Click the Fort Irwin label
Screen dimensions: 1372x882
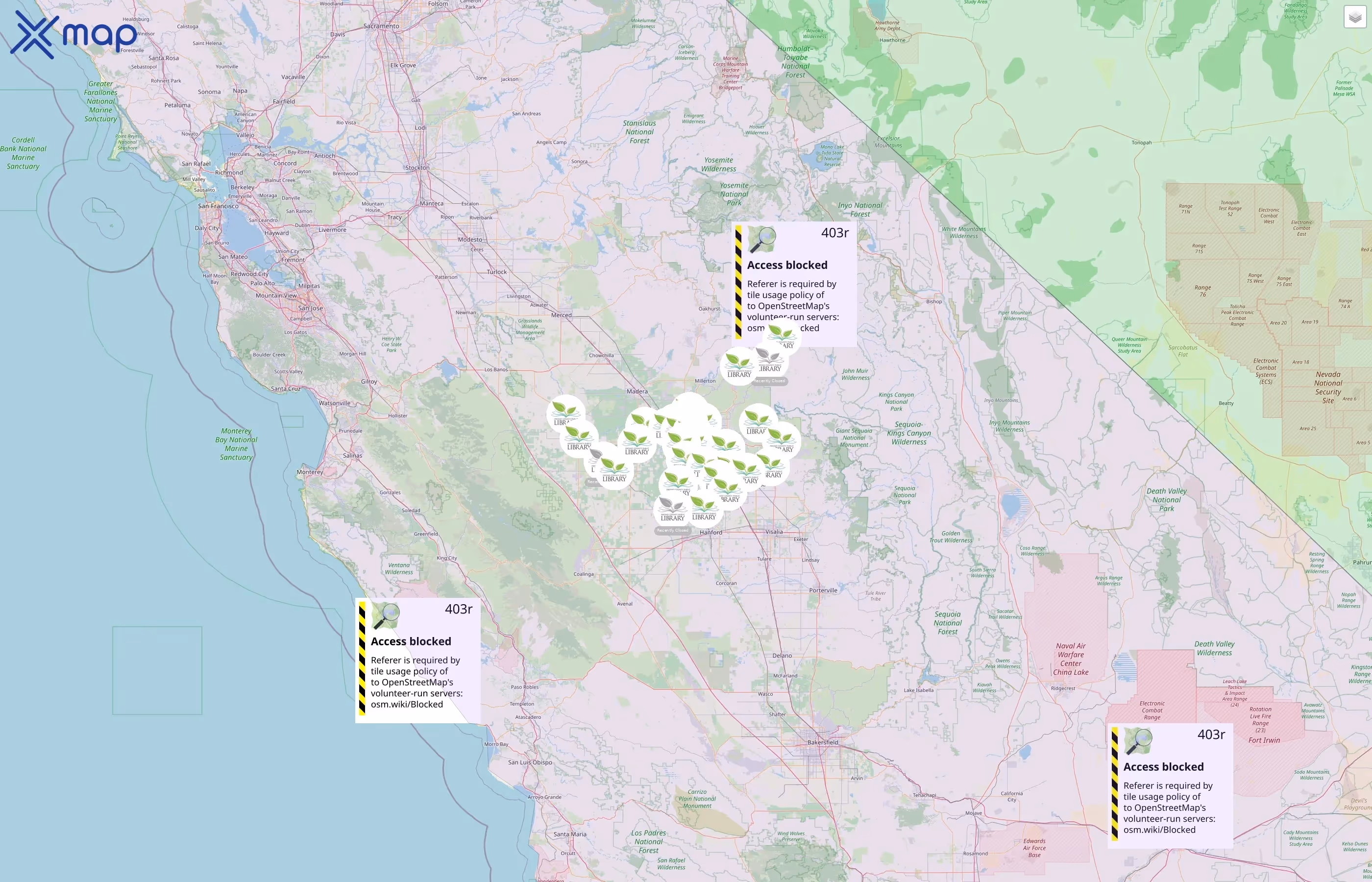click(1264, 740)
